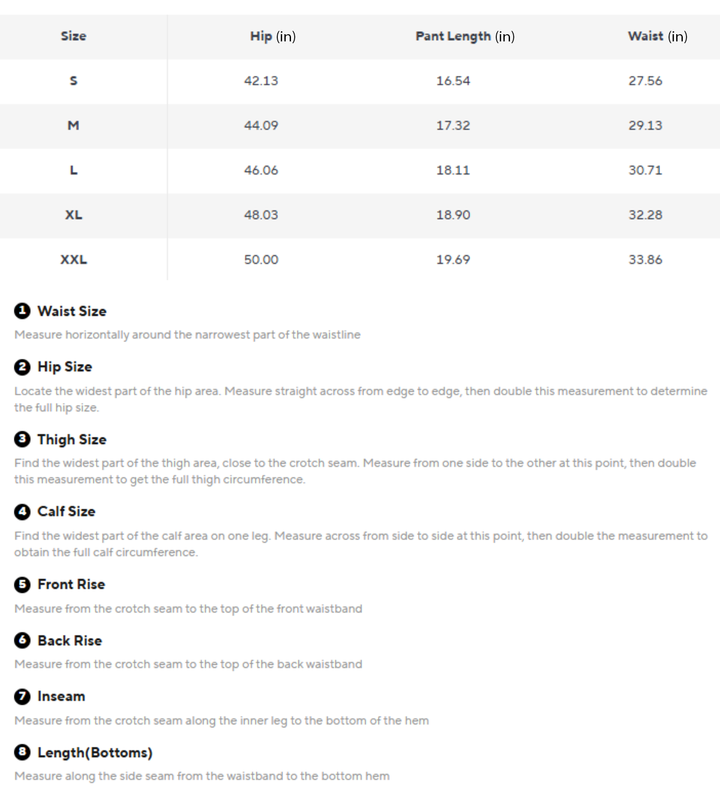Click the L hip value 46.06
The image size is (720, 810).
261,170
